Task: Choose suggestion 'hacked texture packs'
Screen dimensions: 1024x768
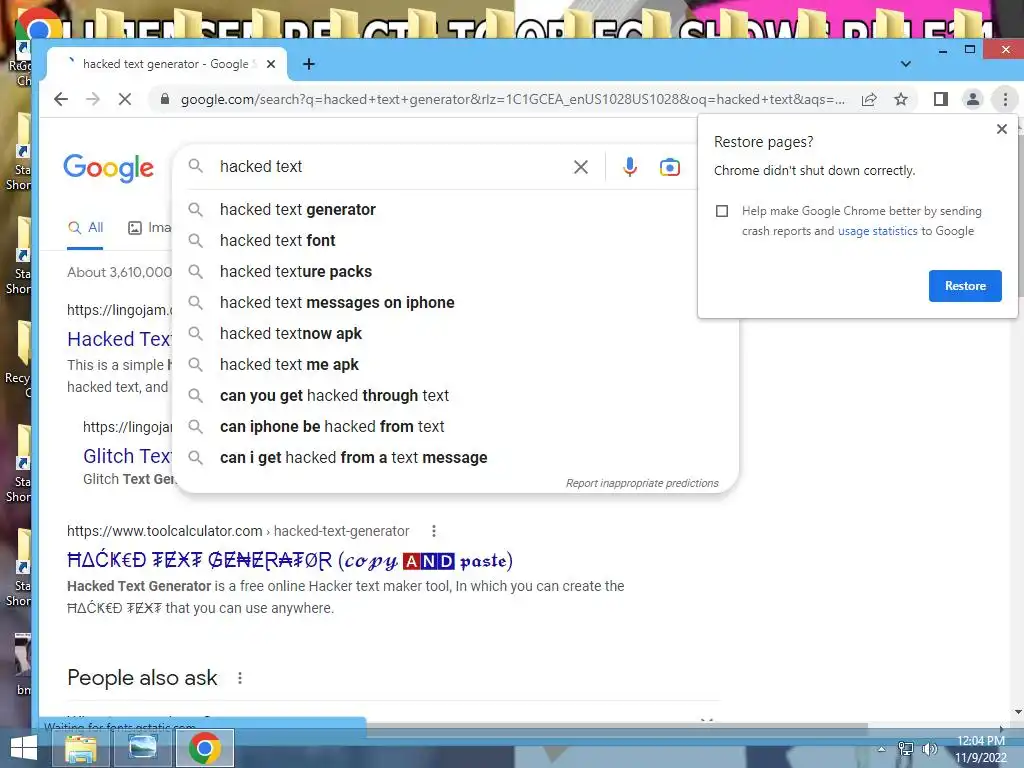Action: [x=456, y=272]
